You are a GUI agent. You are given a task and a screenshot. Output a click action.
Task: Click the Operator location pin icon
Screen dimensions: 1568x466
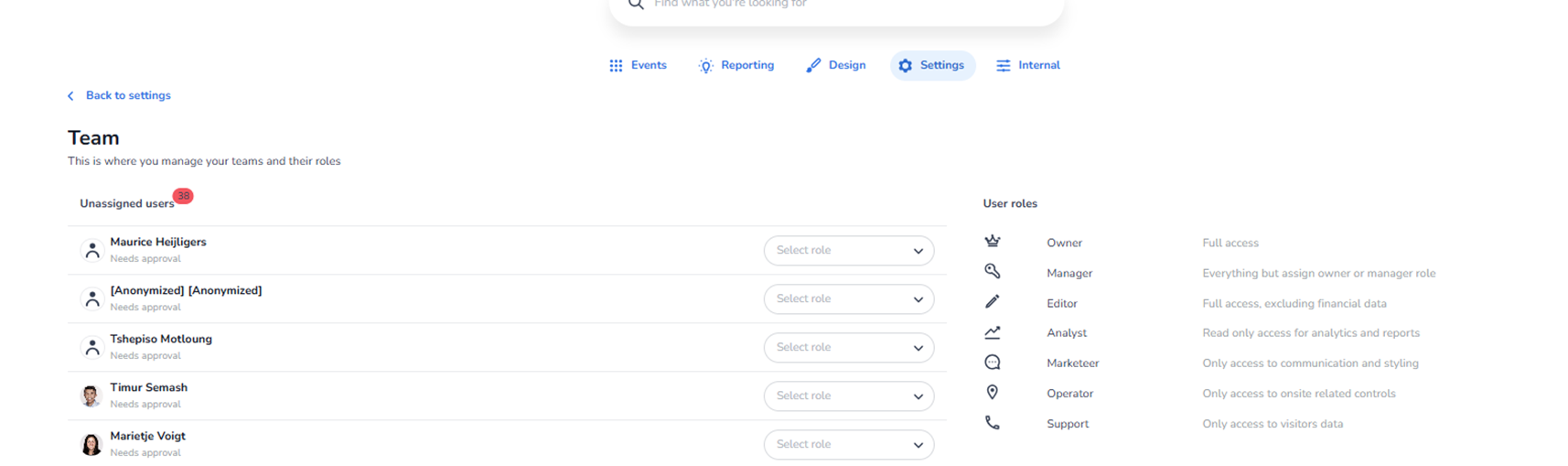pos(993,393)
